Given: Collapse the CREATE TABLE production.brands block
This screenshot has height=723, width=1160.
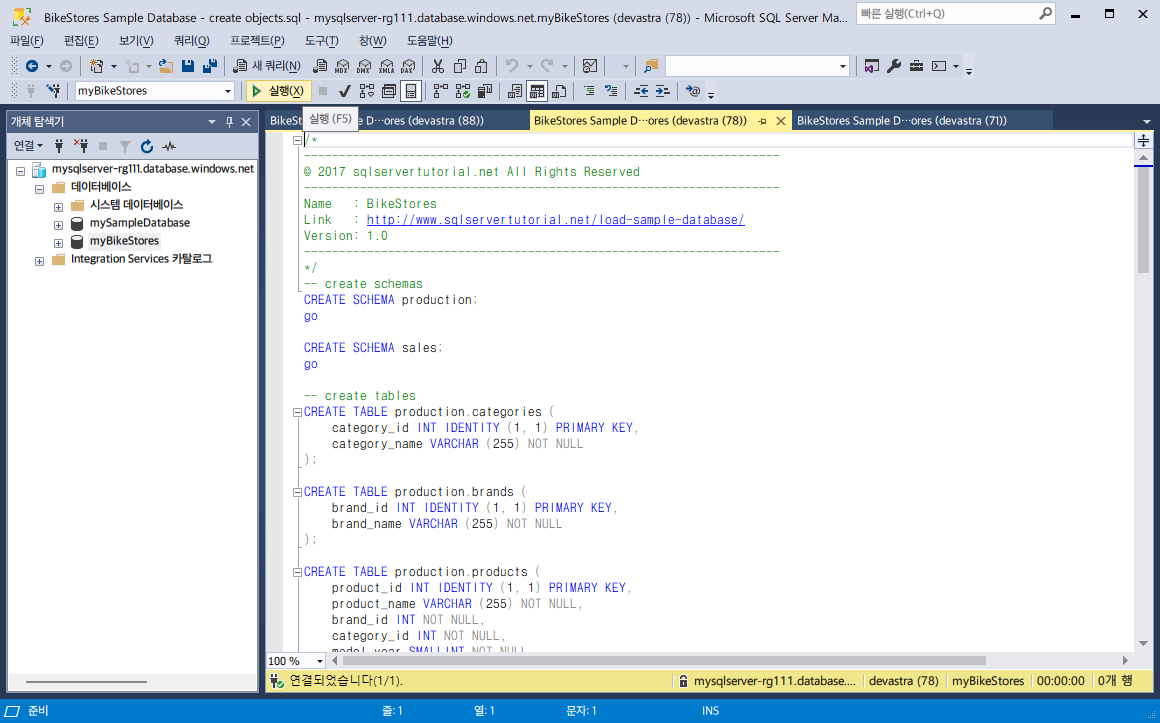Looking at the screenshot, I should [297, 492].
